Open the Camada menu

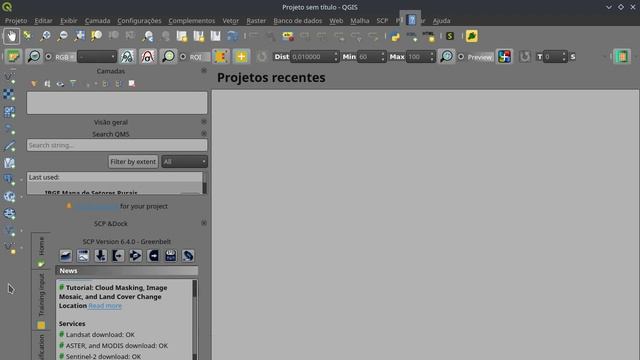pyautogui.click(x=98, y=20)
